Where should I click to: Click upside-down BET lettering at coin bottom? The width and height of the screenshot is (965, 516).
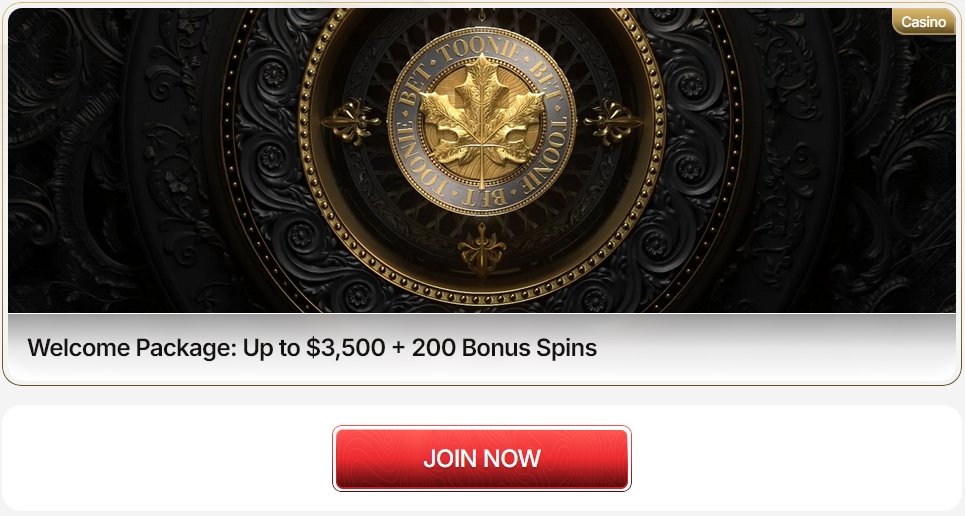tap(485, 196)
